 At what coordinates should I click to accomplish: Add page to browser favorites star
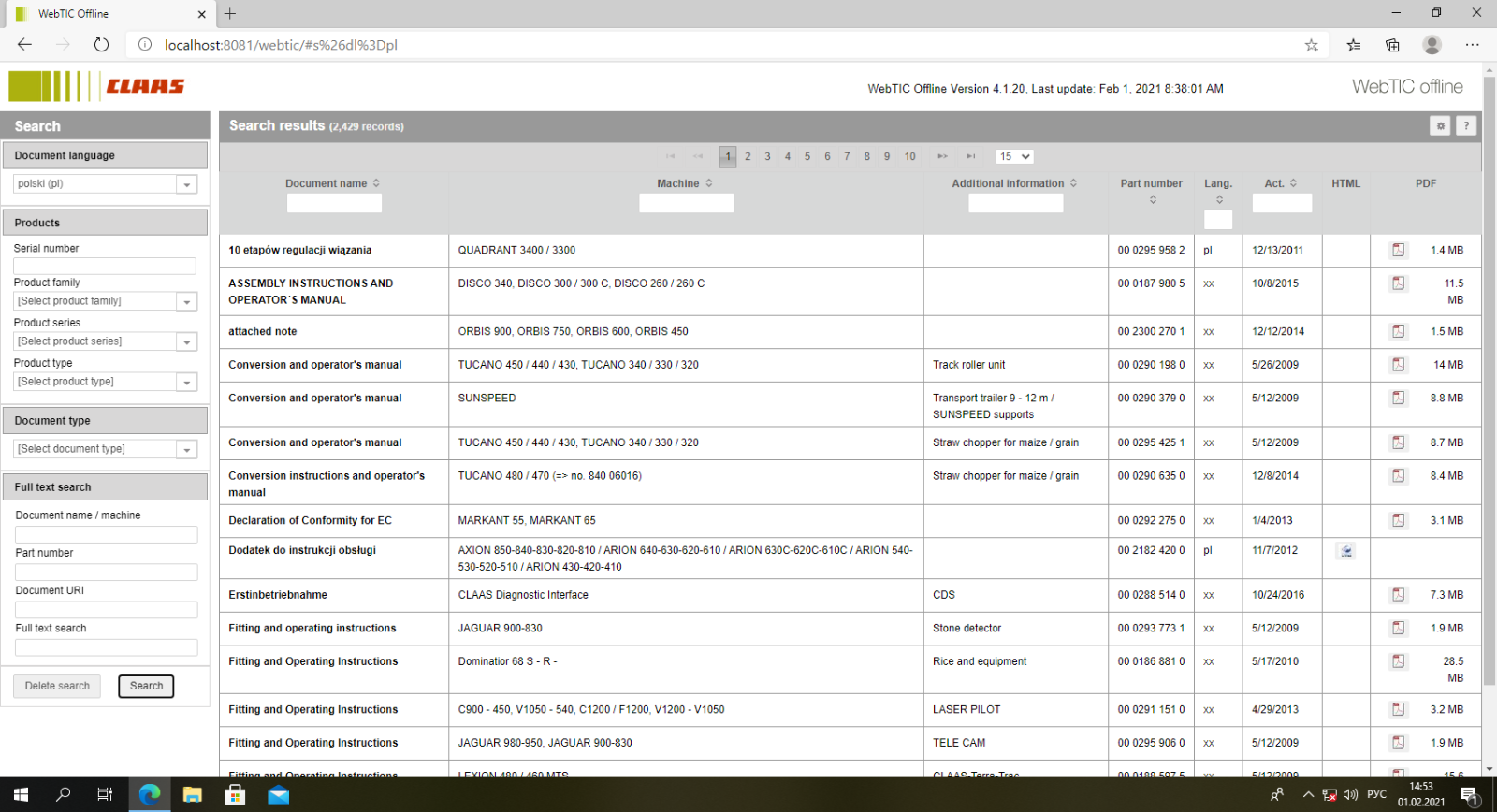click(x=1312, y=45)
